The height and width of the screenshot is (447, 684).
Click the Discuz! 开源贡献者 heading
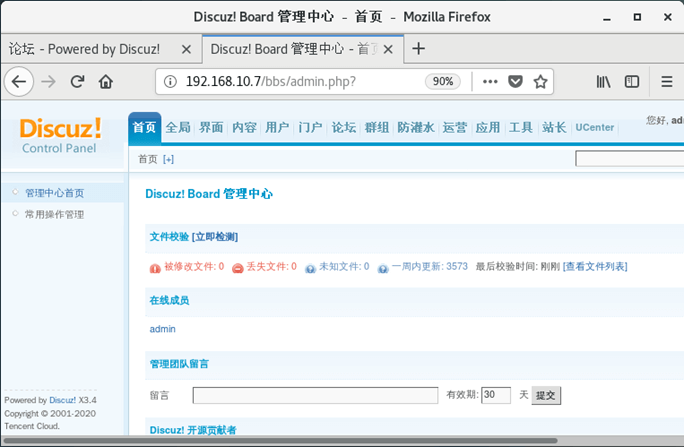click(x=193, y=430)
